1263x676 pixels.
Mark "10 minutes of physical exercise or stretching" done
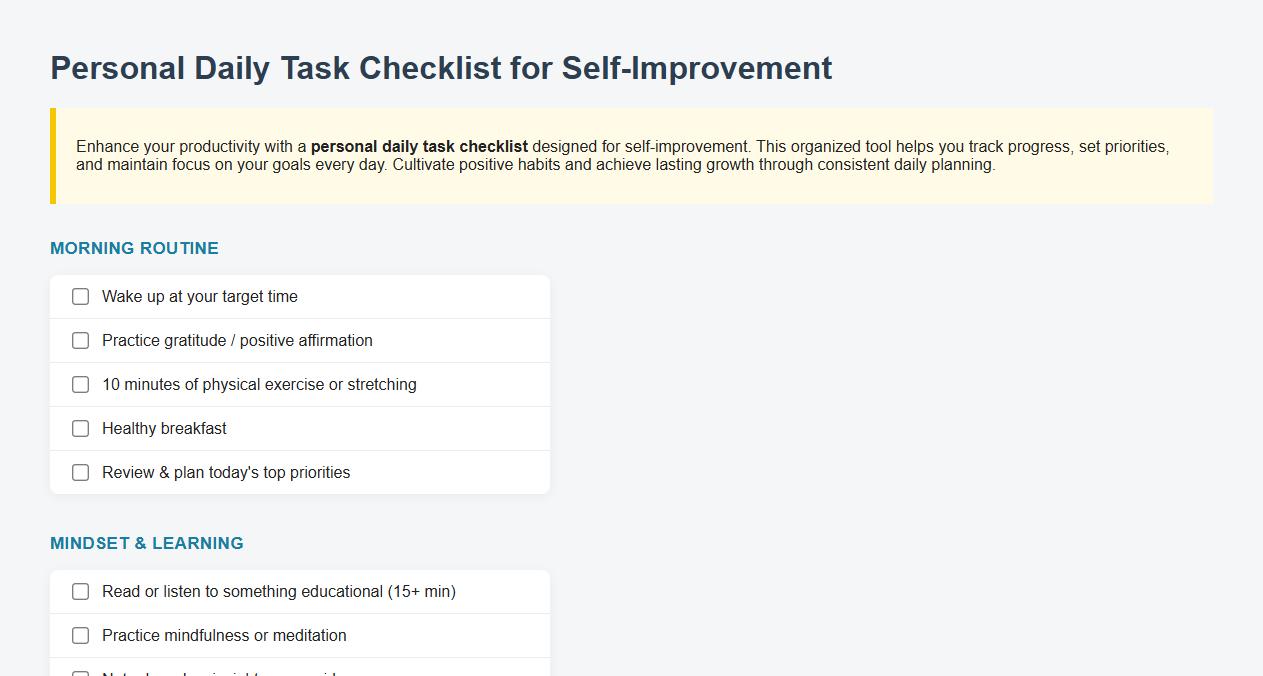[x=80, y=384]
